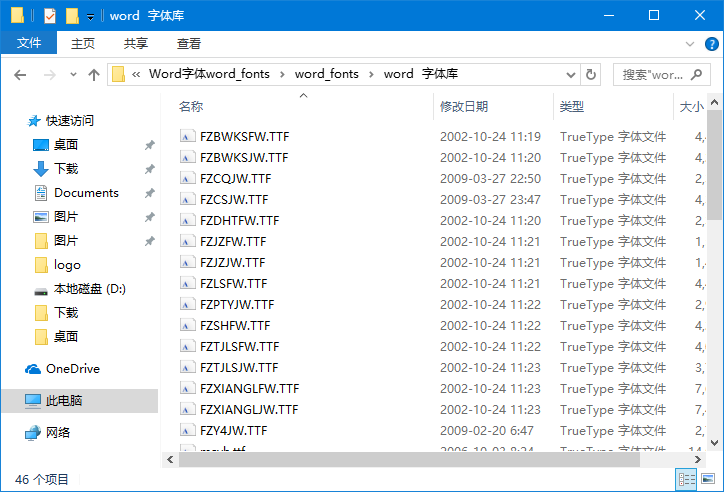Sort by the 类型 column header
Screen dimensions: 724x492
point(572,107)
